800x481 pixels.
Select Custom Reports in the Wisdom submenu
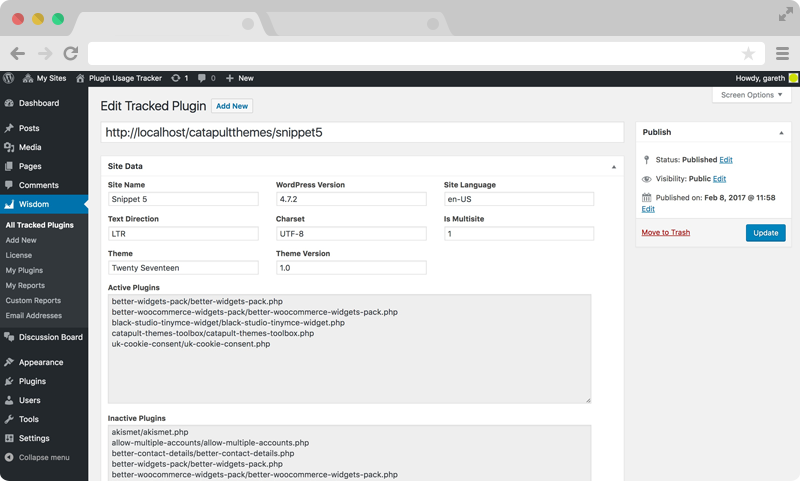(x=33, y=300)
